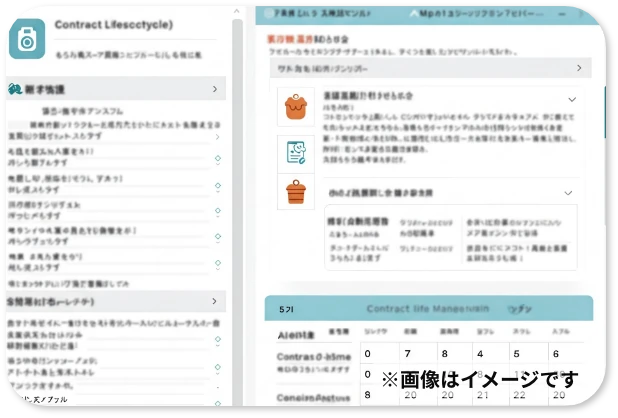618x418 pixels.
Task: Click the orange pot icon in content panel
Action: 295,105
